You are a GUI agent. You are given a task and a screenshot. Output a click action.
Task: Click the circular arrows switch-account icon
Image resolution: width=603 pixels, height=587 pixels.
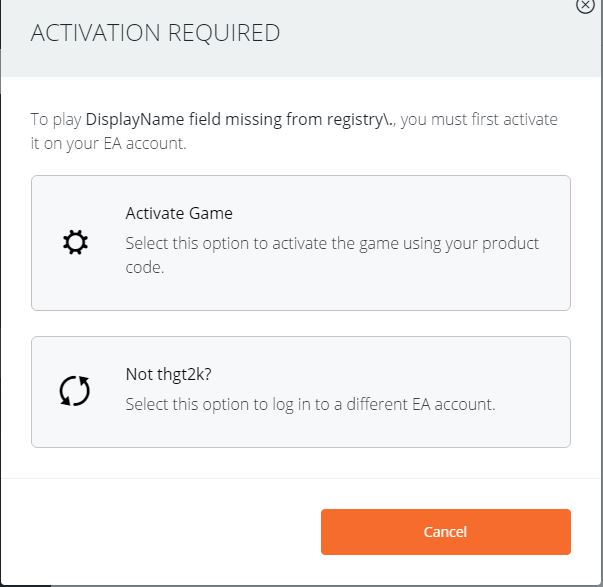click(75, 391)
